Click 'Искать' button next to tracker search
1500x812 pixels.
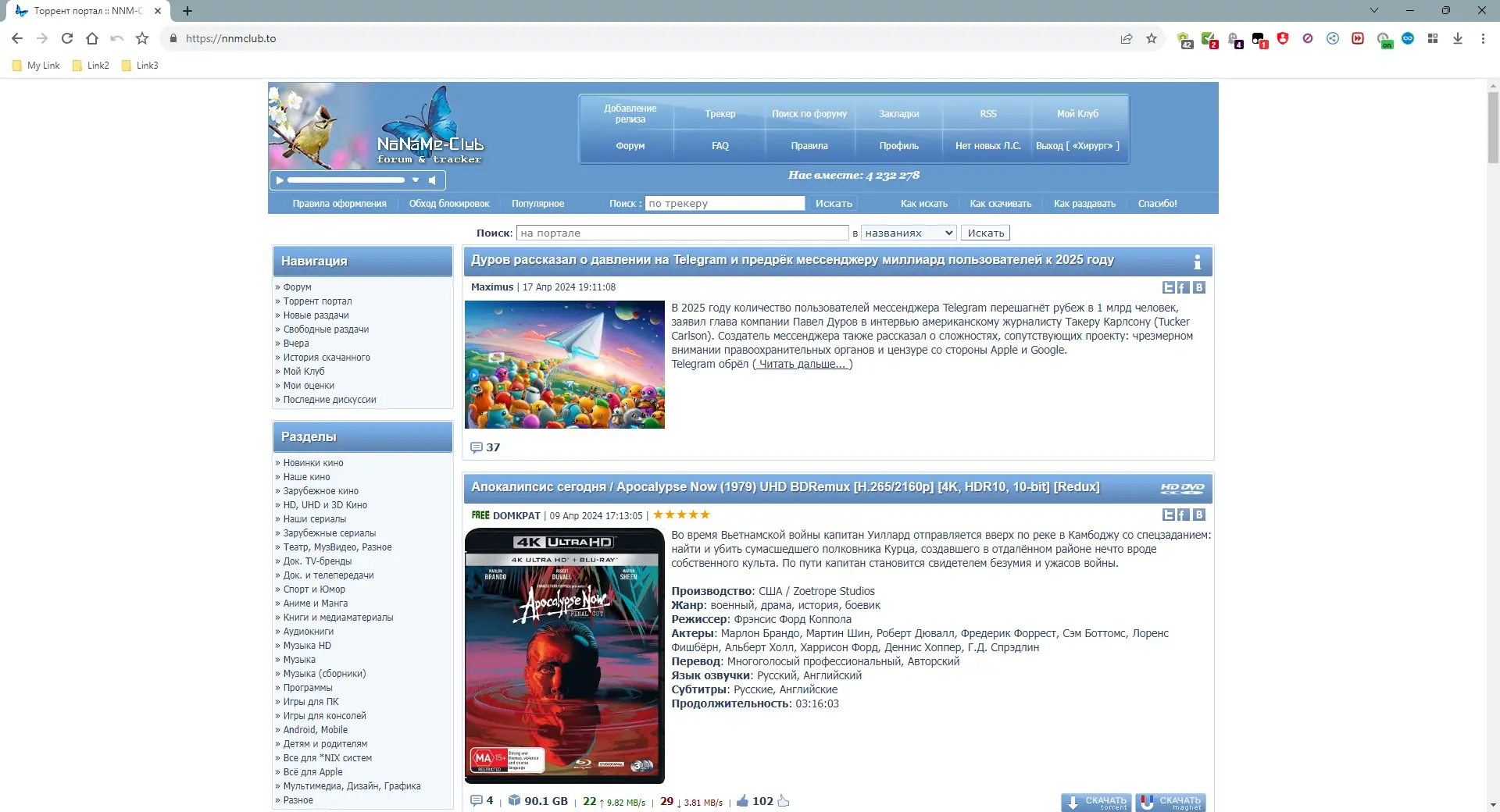pos(834,204)
